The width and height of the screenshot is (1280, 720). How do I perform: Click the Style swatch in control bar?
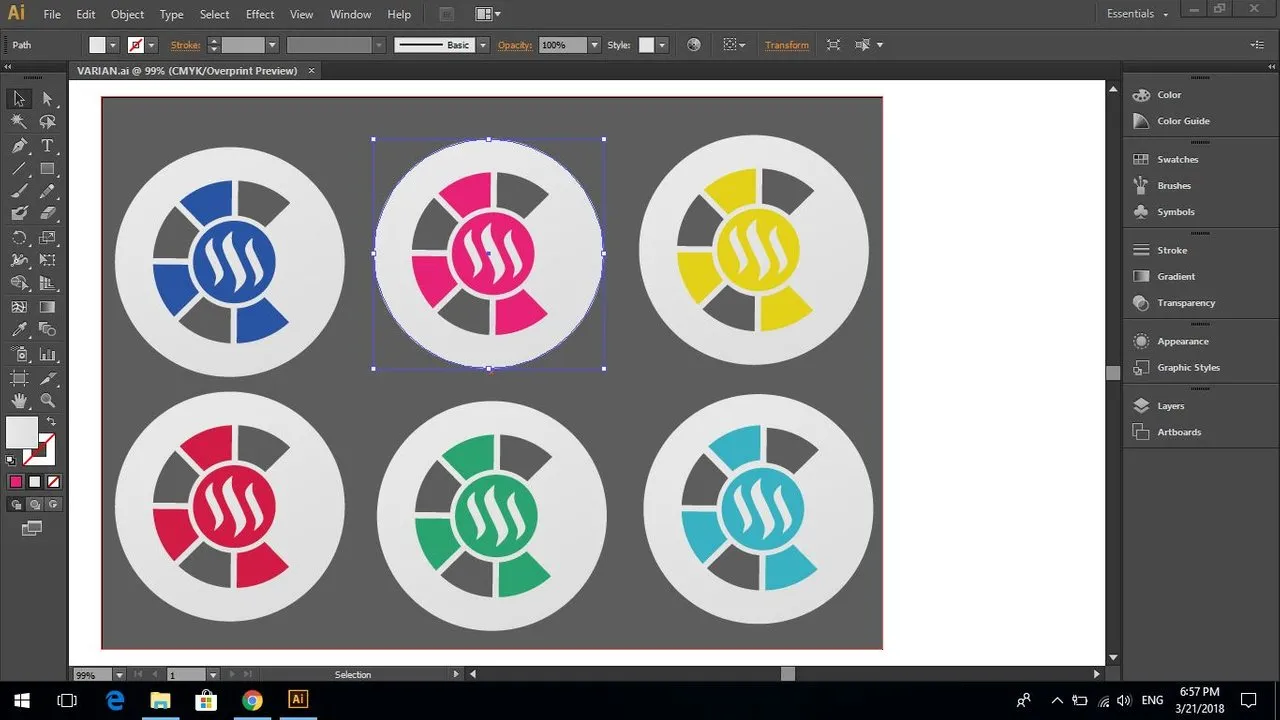coord(646,45)
